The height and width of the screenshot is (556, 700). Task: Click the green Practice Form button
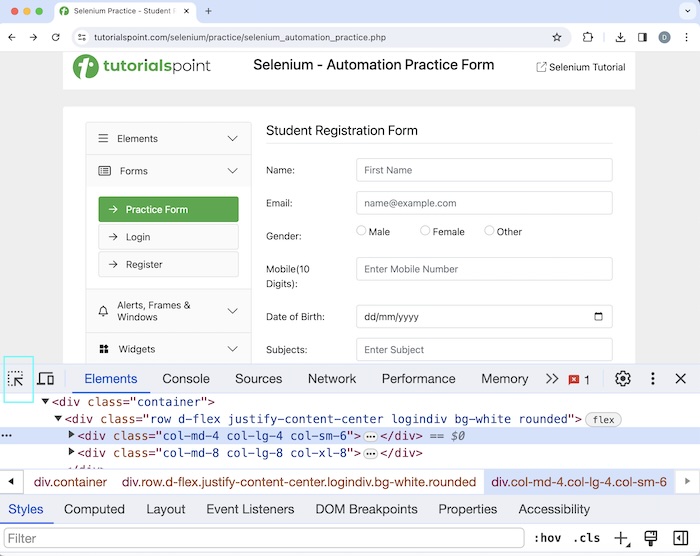click(168, 209)
